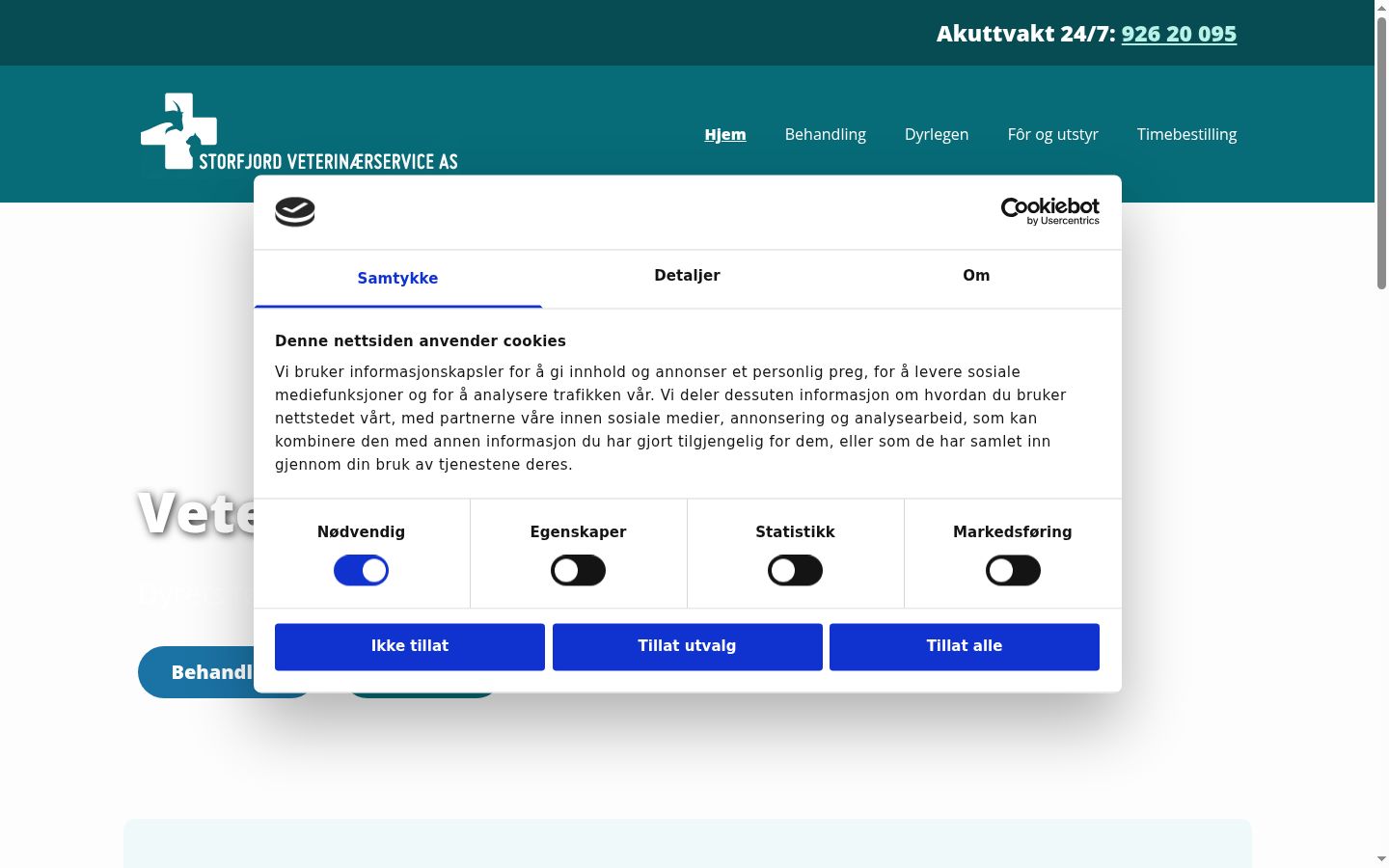Image resolution: width=1389 pixels, height=868 pixels.
Task: Click the Nødvendig category label
Action: point(361,531)
